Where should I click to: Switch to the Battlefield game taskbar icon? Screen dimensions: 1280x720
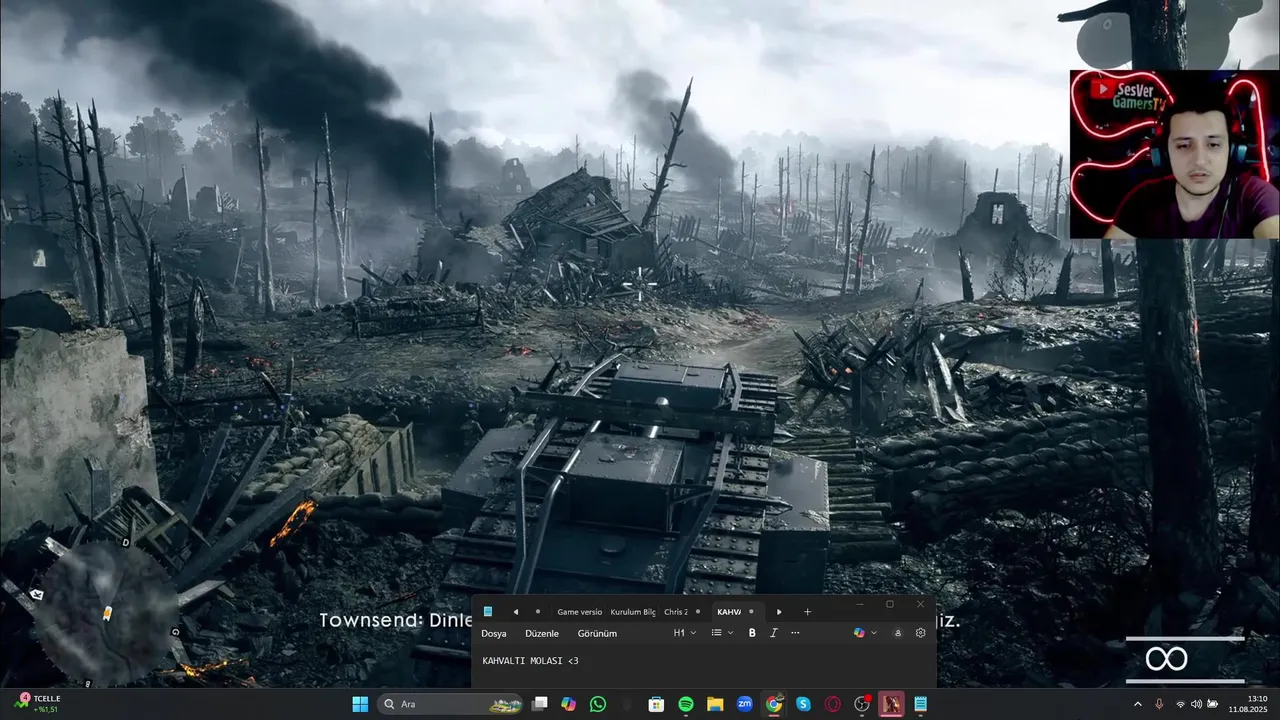(x=891, y=704)
